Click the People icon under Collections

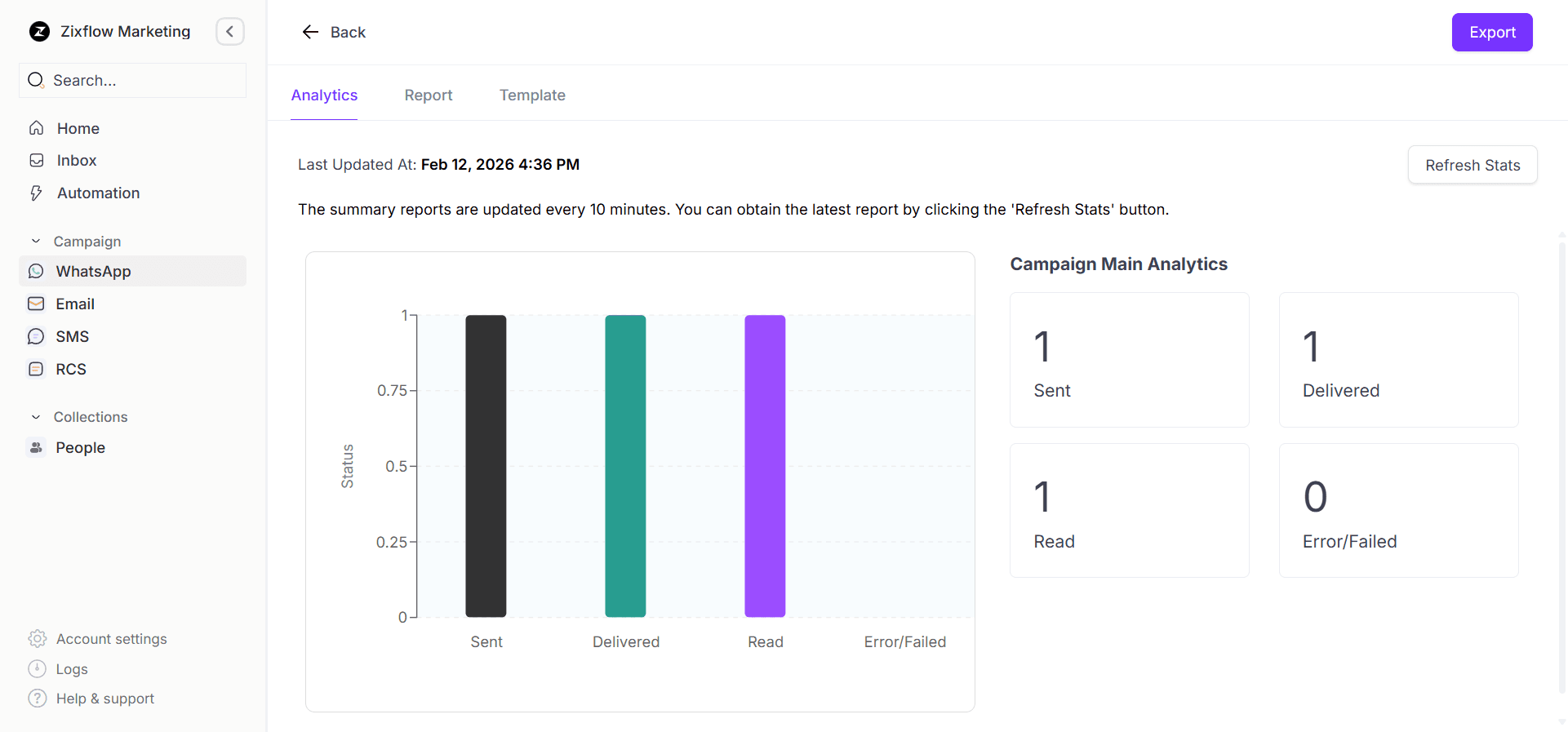[x=36, y=447]
